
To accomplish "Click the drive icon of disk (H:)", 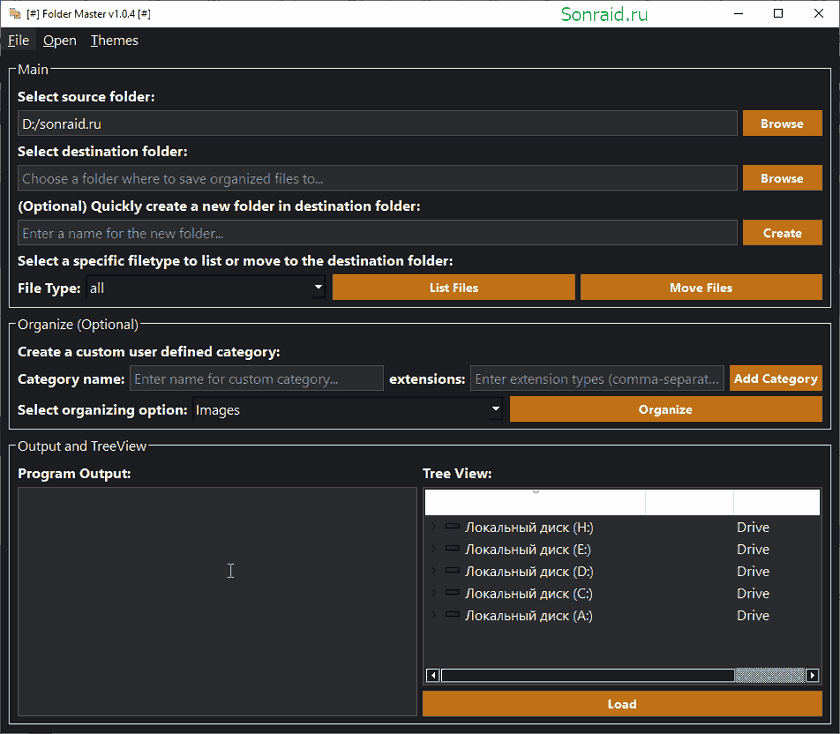I will [x=452, y=526].
